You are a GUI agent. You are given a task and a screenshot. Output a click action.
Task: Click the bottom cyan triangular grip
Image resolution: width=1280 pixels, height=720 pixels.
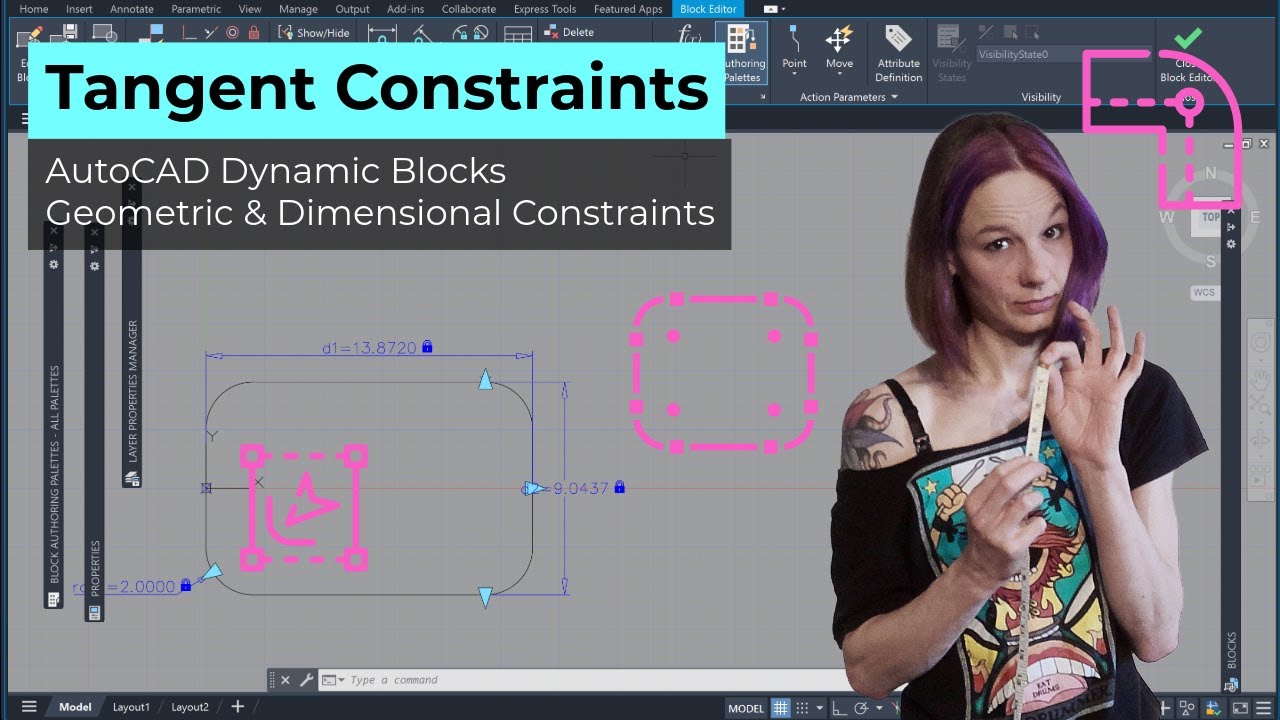coord(485,597)
